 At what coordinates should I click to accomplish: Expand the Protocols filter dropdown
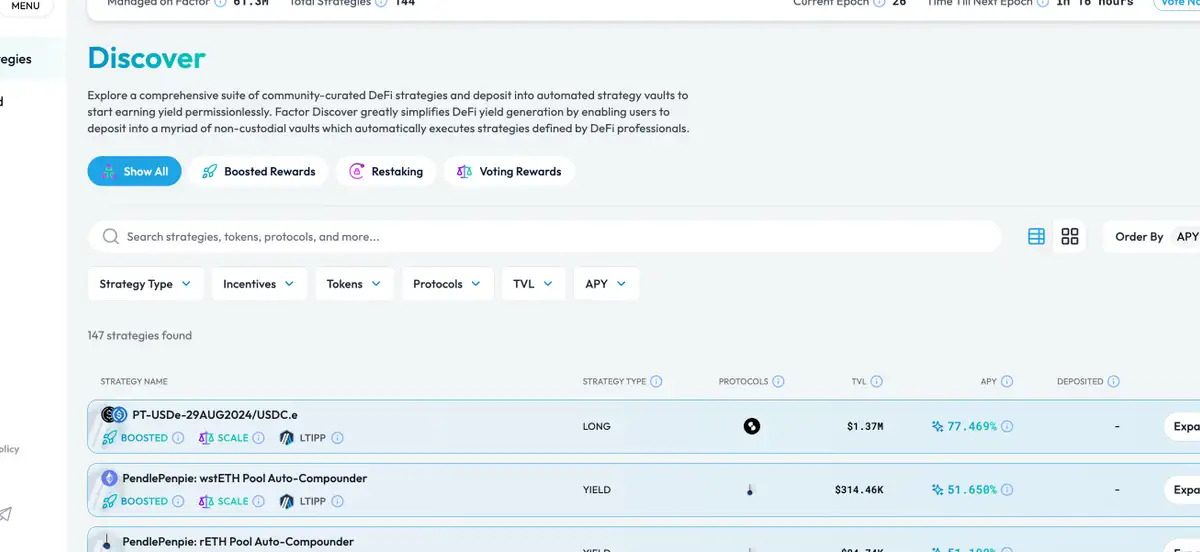[x=448, y=284]
